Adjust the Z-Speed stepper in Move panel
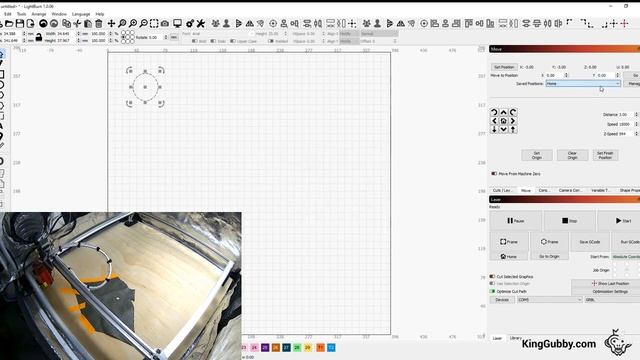Screen dimensions: 640x360 (636, 134)
